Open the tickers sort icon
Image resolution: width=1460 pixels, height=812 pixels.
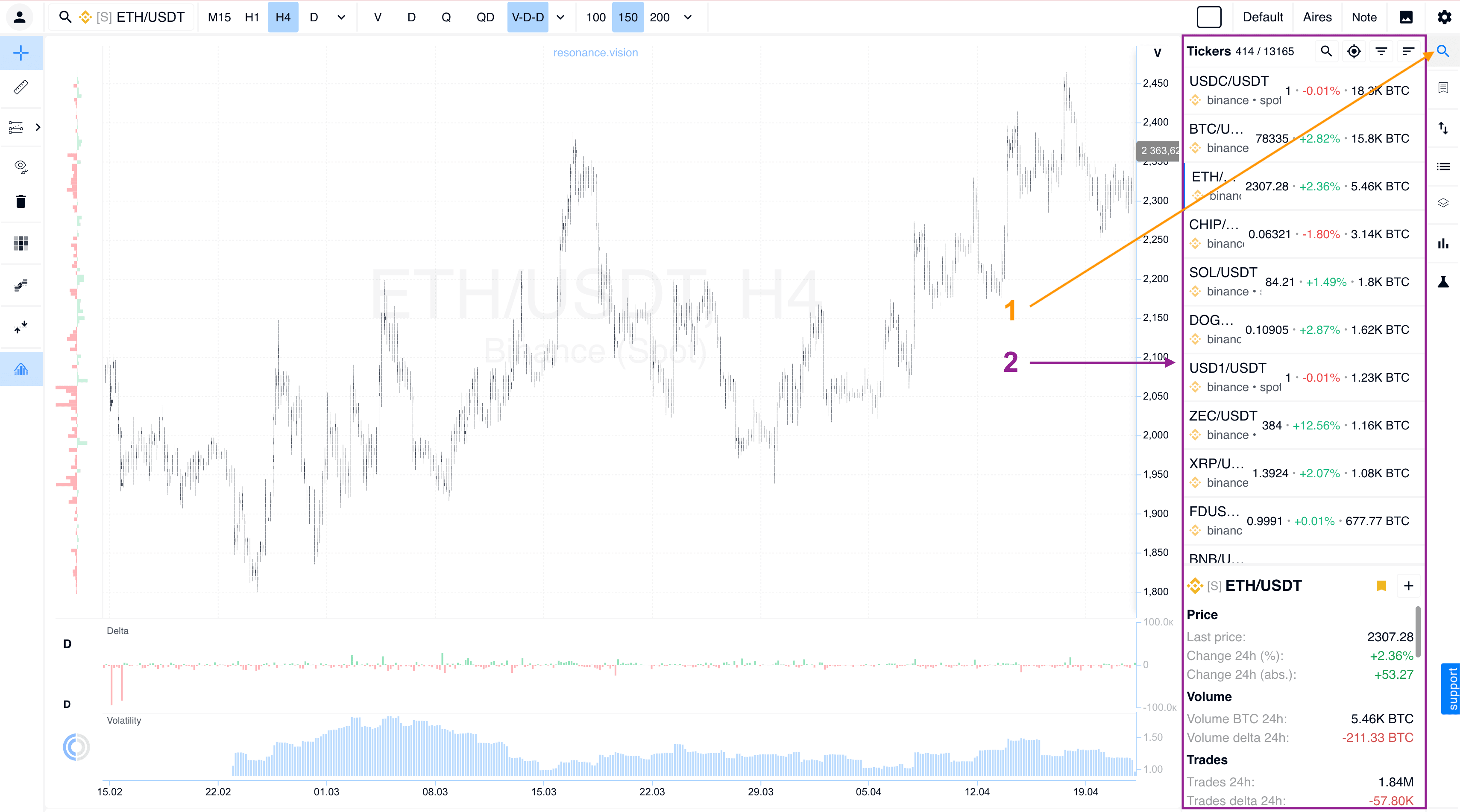pos(1408,52)
